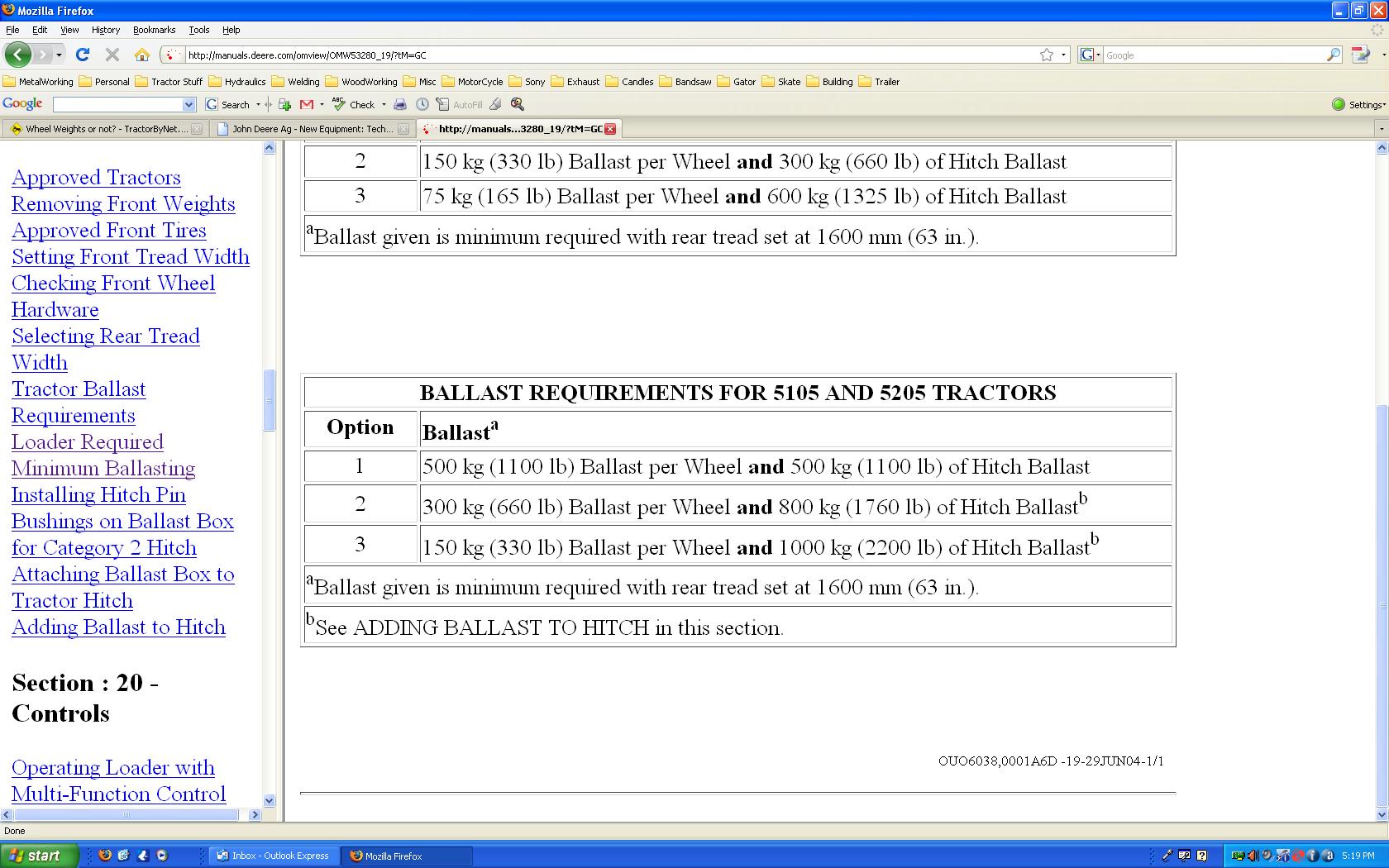This screenshot has height=868, width=1389.
Task: Click the clock history icon in Google Toolbar
Action: [422, 104]
